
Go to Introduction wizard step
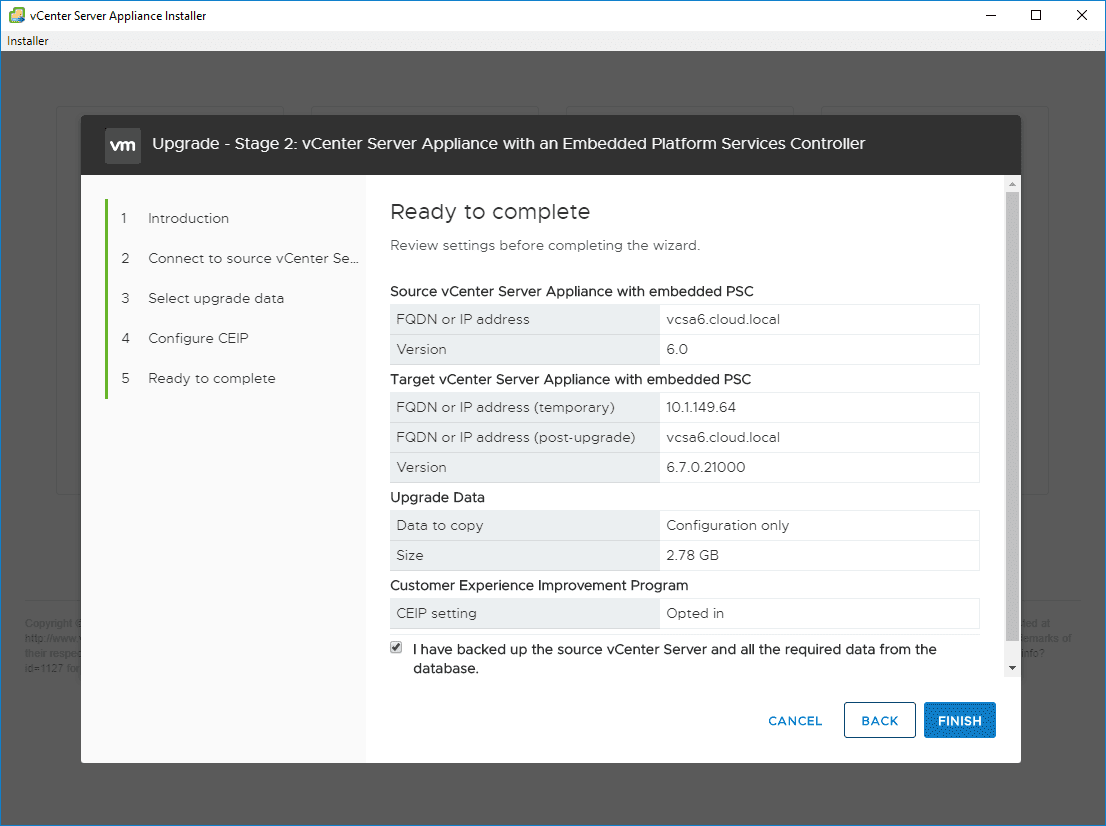point(188,218)
